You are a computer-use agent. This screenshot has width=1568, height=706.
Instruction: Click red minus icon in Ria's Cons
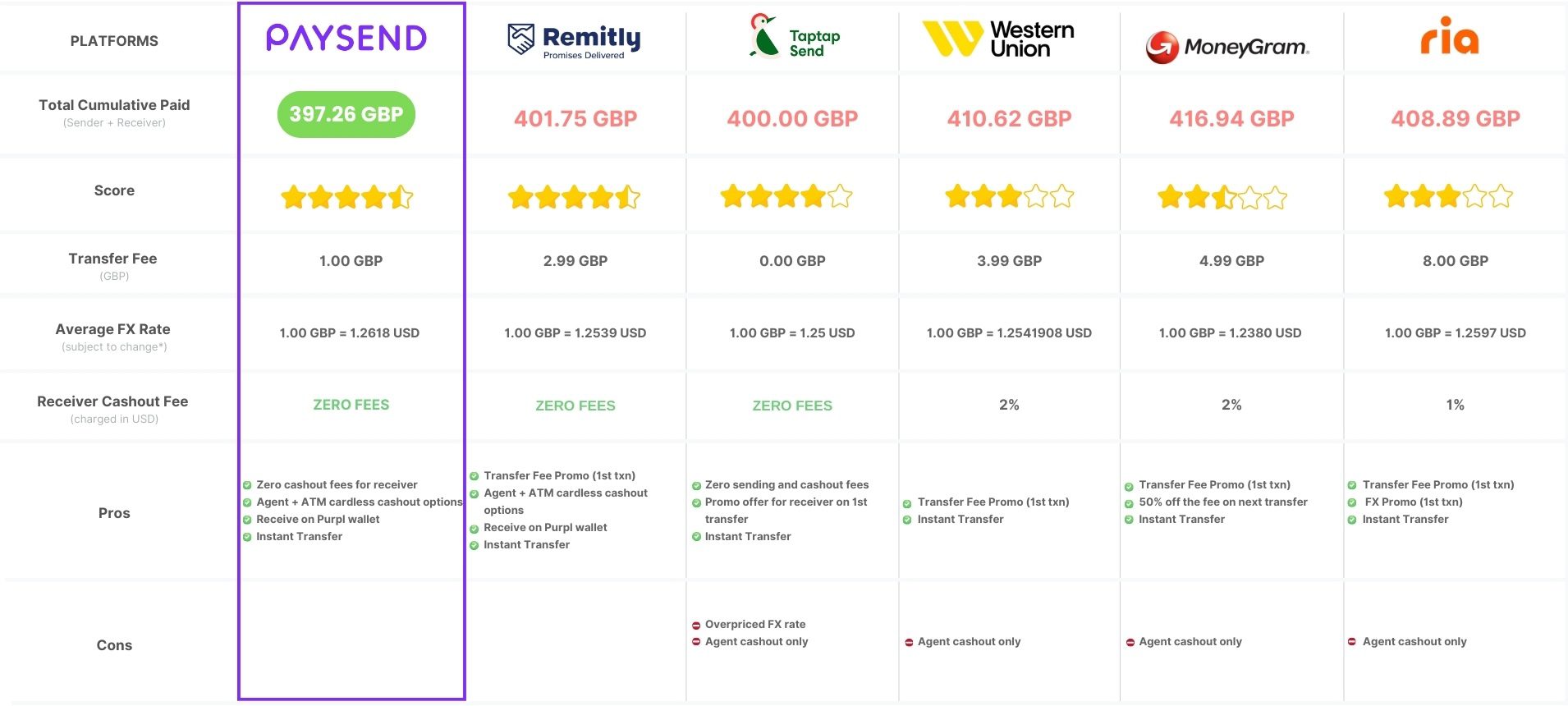click(1351, 642)
